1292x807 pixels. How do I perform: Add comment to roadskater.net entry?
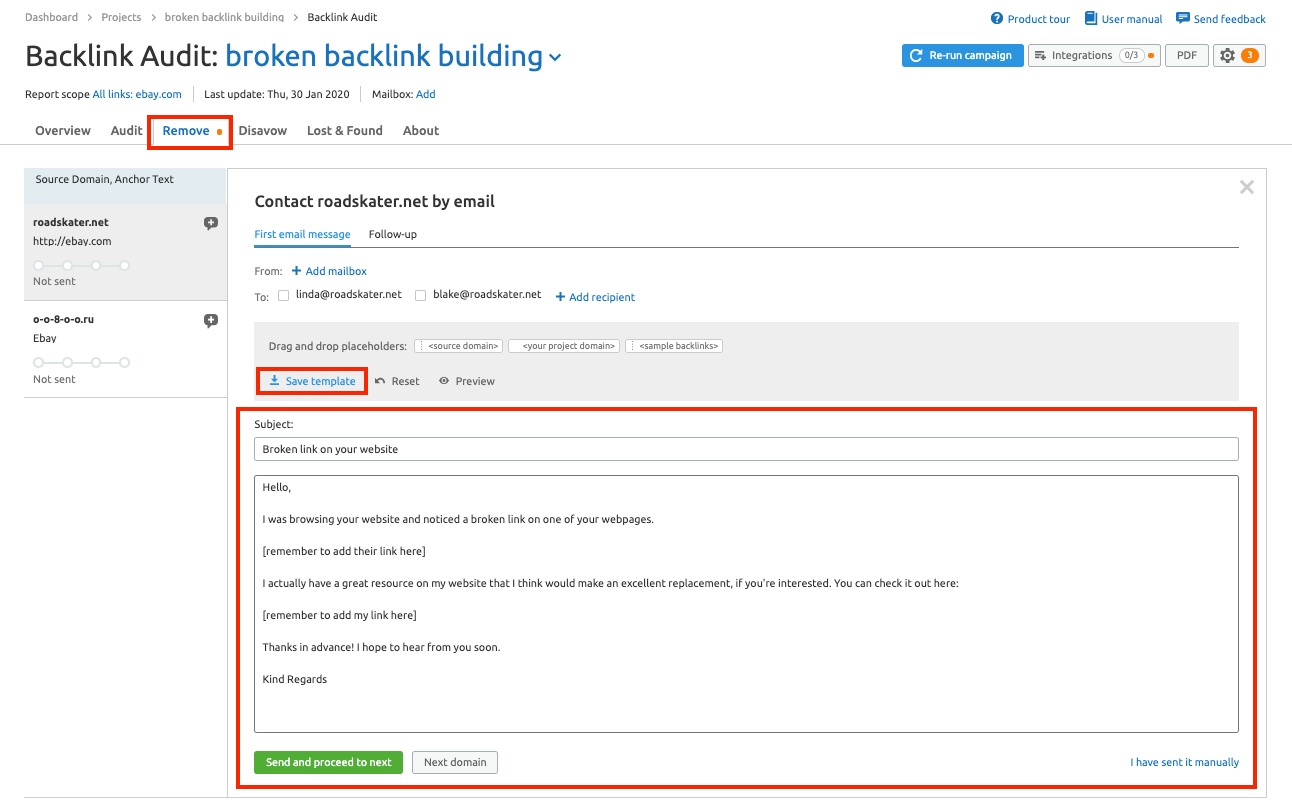[x=210, y=223]
